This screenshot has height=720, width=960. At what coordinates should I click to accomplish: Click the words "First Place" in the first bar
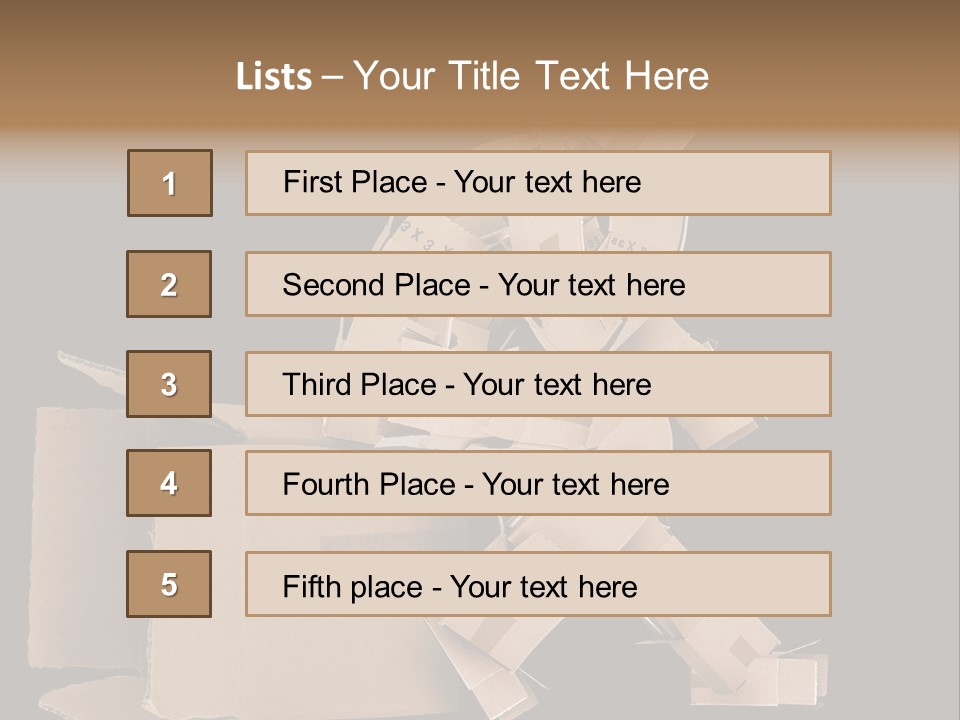pyautogui.click(x=354, y=182)
